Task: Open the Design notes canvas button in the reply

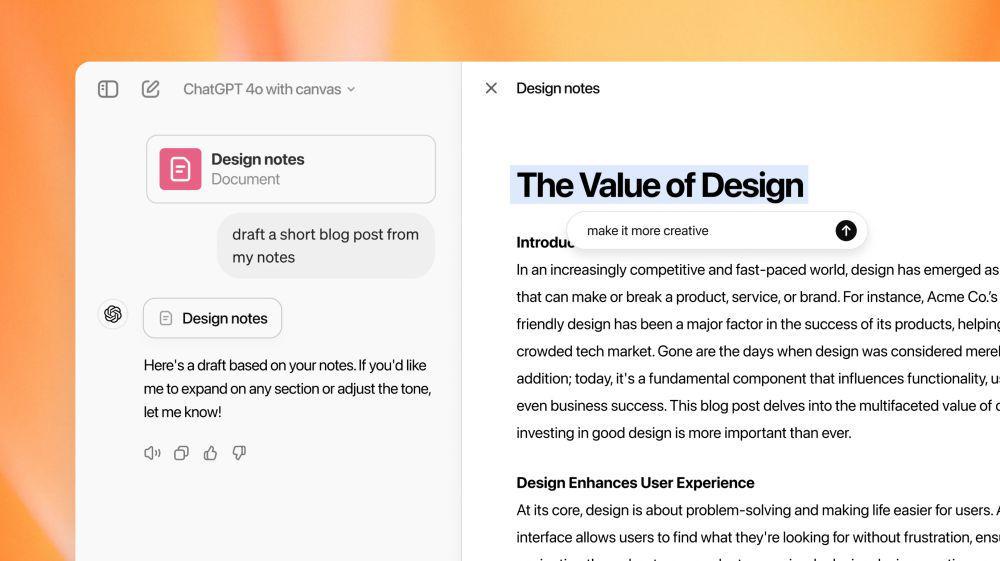Action: point(212,318)
